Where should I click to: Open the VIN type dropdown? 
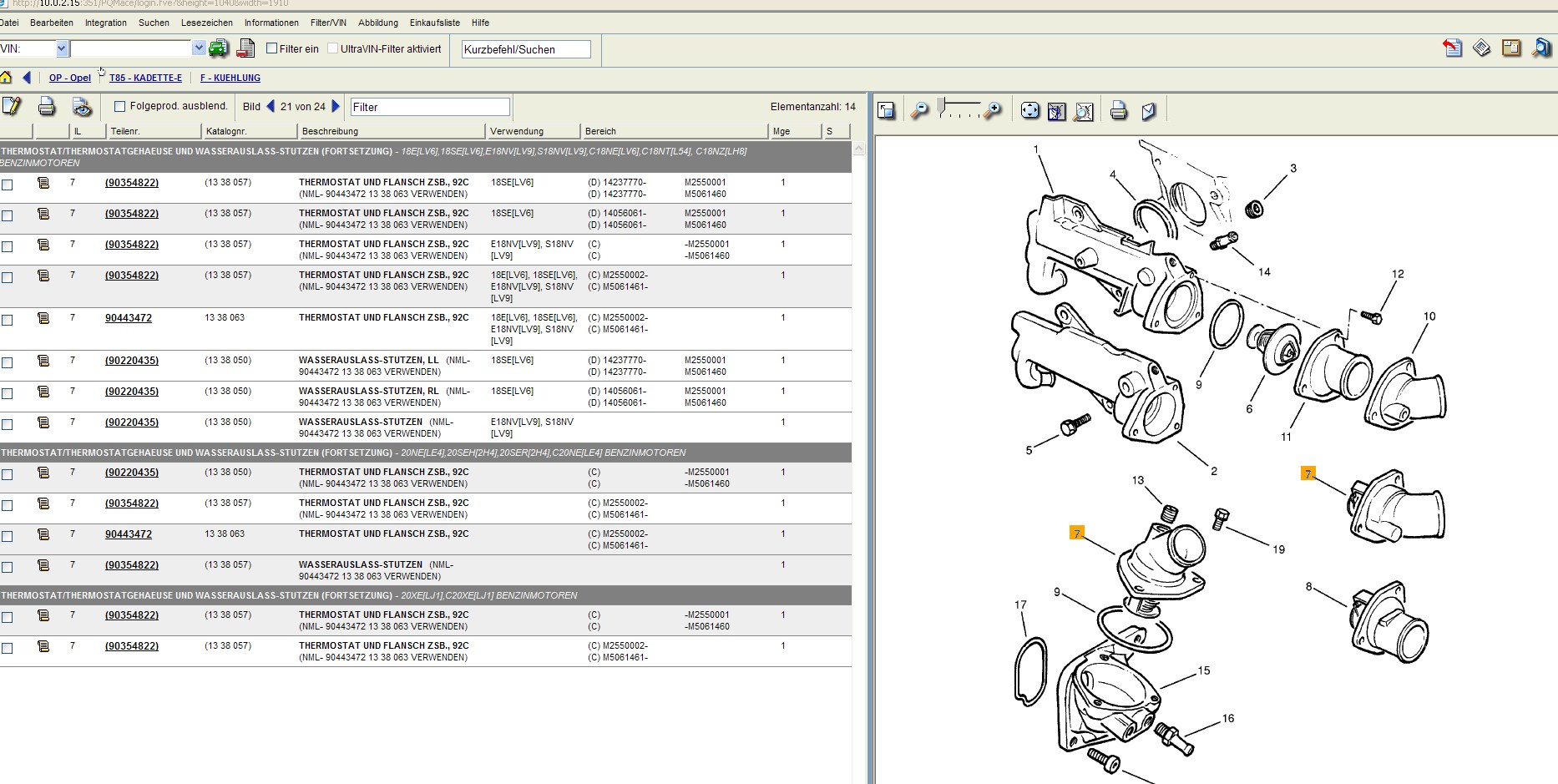pos(61,48)
